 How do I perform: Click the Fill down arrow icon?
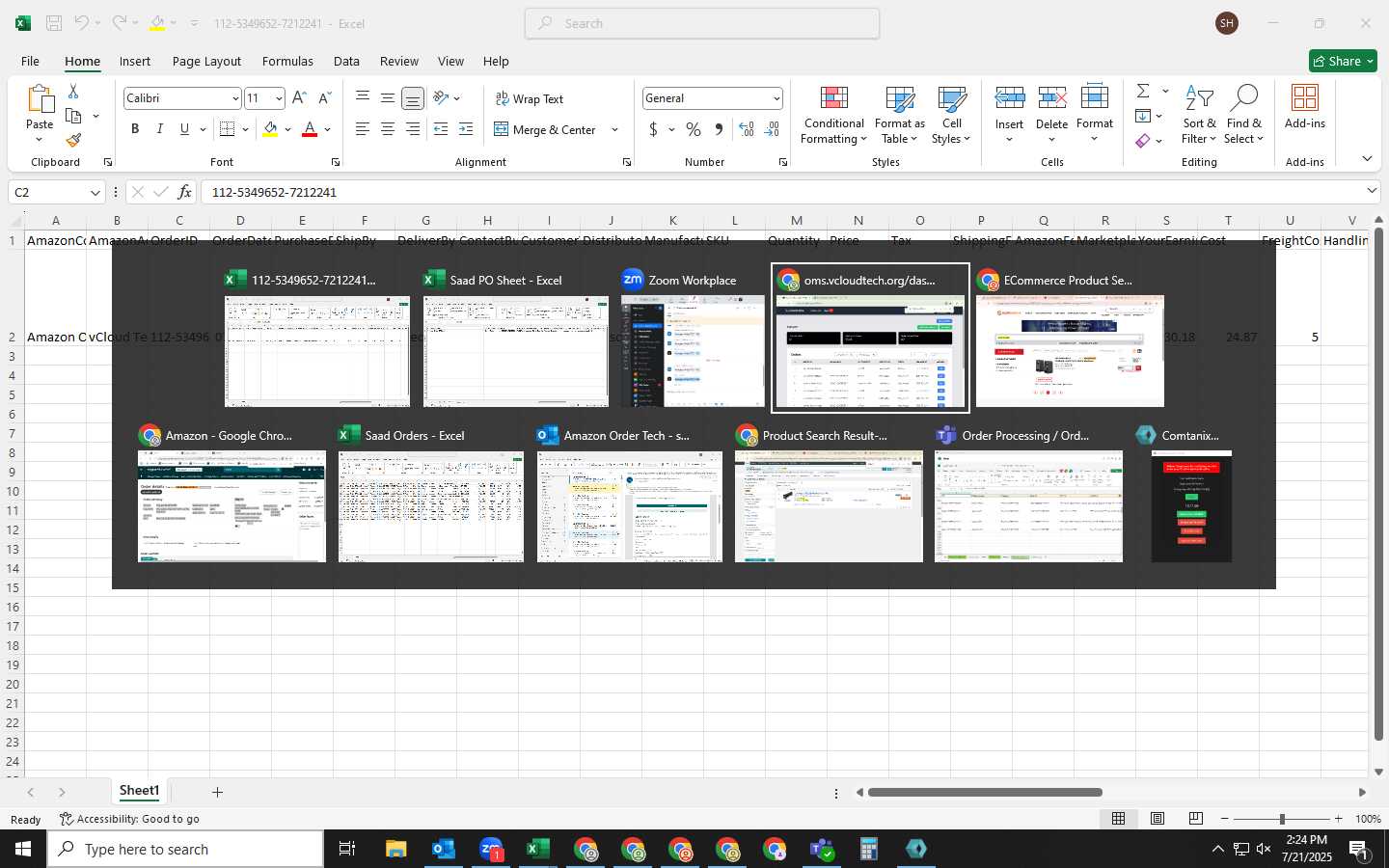[1143, 116]
